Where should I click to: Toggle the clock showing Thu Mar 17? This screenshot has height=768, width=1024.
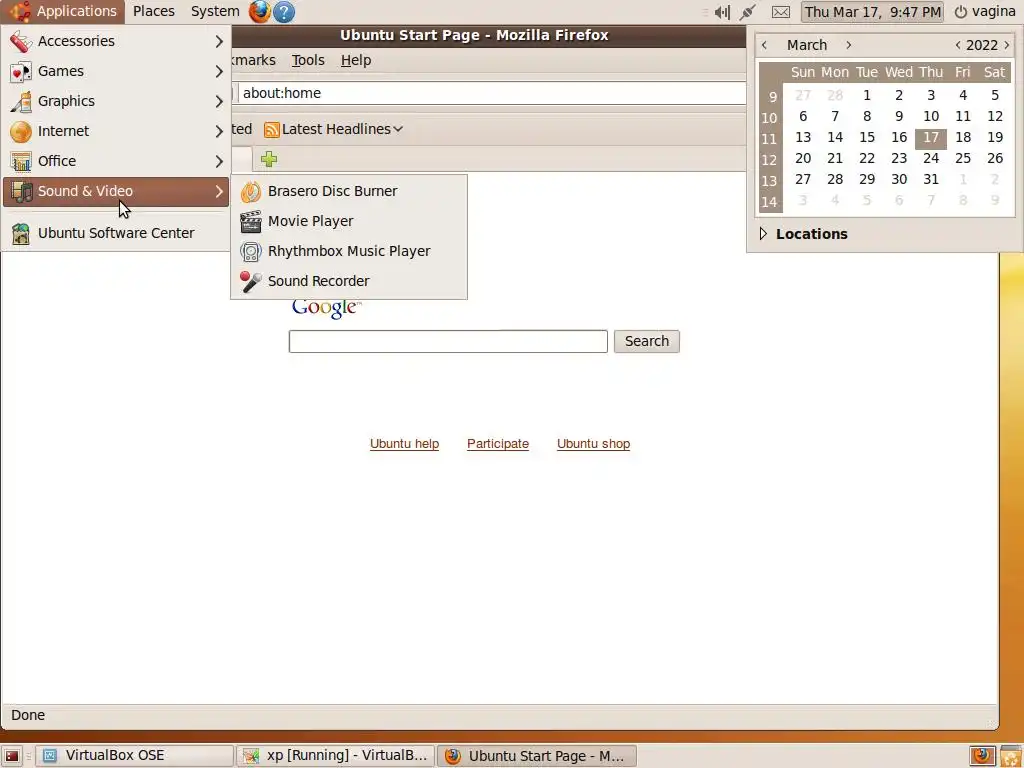pyautogui.click(x=872, y=12)
